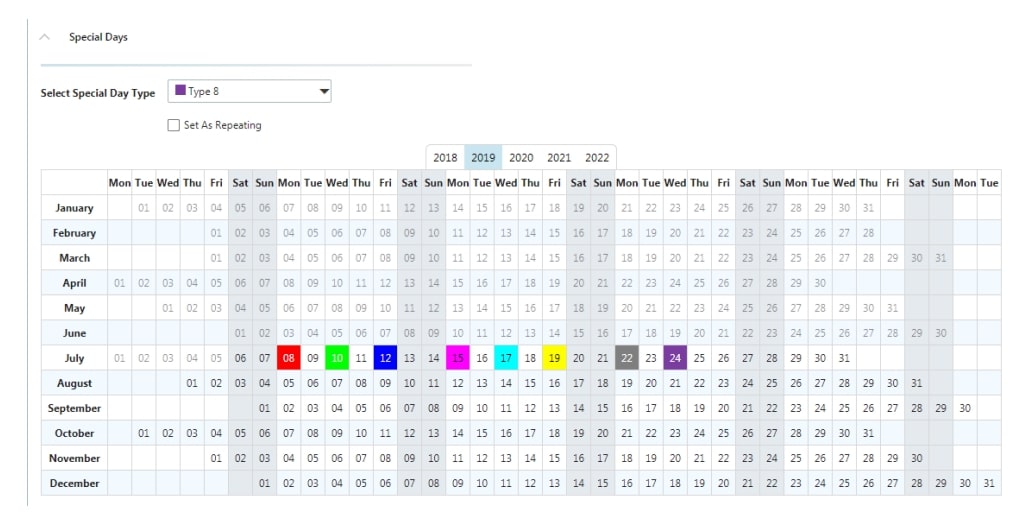Select the purple July 24 day
This screenshot has width=1030, height=525.
pyautogui.click(x=675, y=358)
